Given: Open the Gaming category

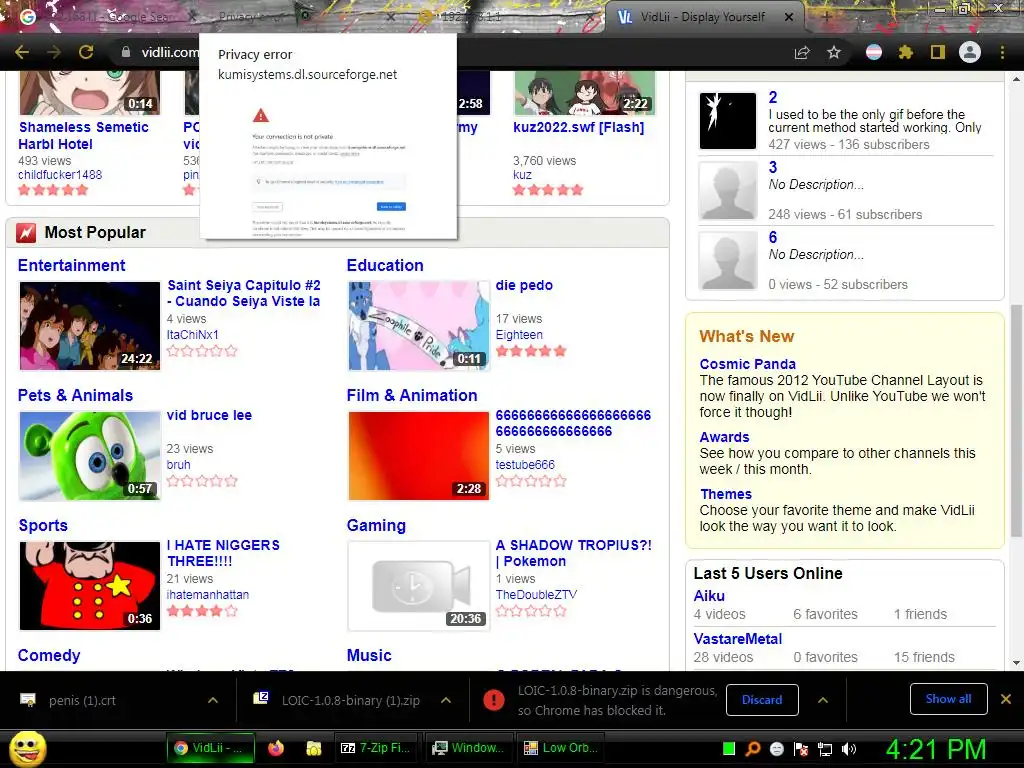Looking at the screenshot, I should click(x=376, y=525).
